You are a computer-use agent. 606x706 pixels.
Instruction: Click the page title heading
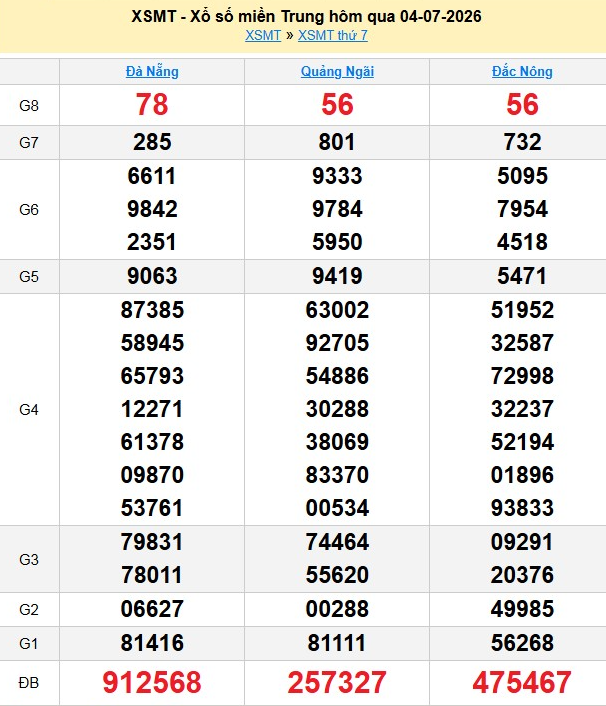coord(306,16)
